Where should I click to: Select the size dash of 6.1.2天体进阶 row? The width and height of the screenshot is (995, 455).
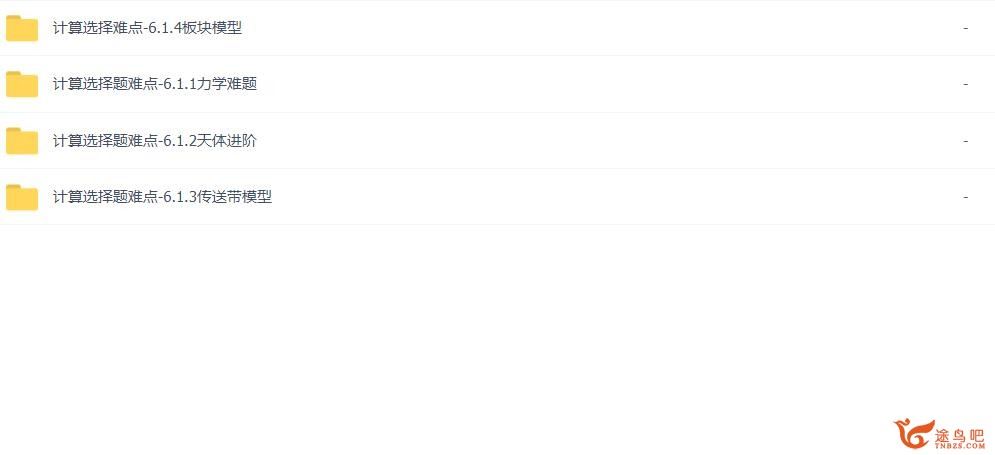click(965, 140)
